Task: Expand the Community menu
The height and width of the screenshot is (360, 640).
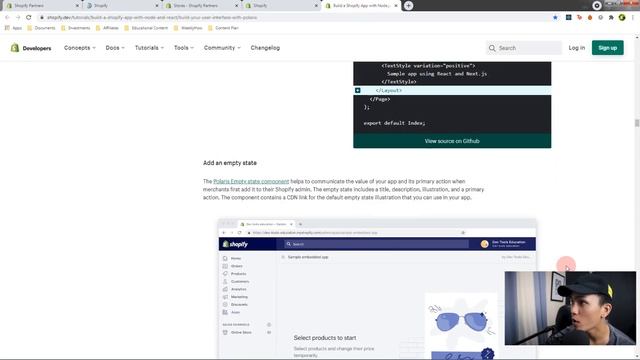Action: (x=222, y=48)
